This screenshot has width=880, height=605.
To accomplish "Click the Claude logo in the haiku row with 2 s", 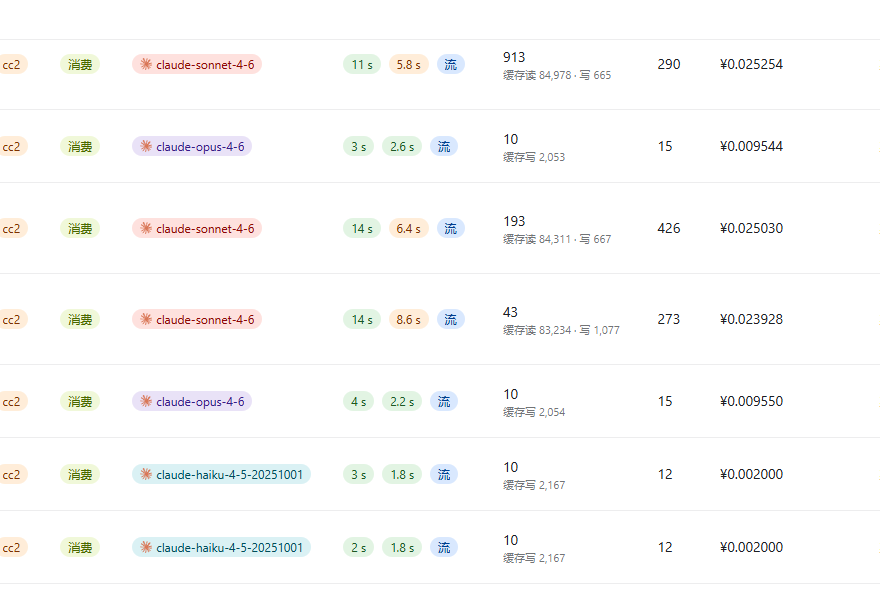I will coord(146,547).
